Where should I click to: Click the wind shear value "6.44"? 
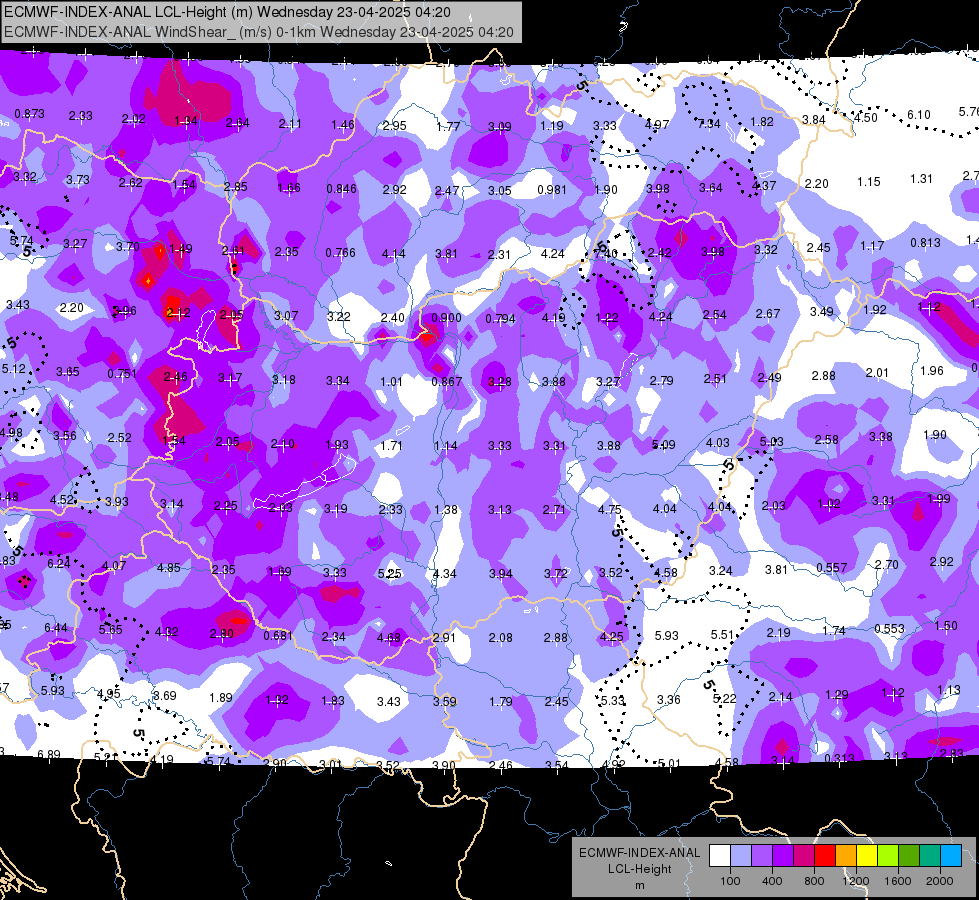tap(56, 628)
